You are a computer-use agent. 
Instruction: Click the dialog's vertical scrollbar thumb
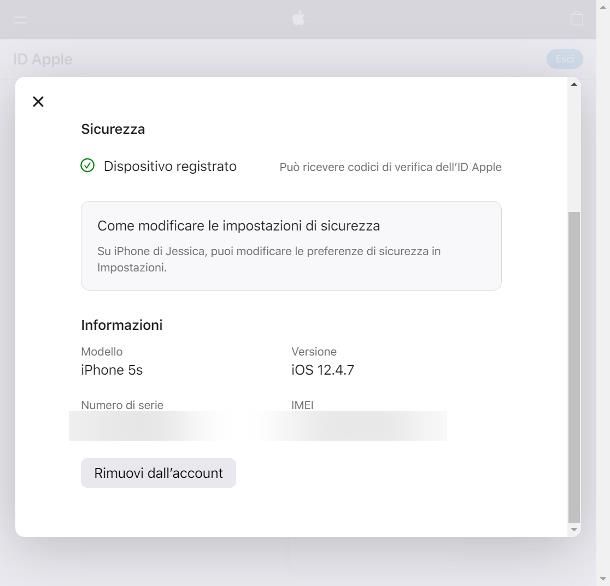574,367
